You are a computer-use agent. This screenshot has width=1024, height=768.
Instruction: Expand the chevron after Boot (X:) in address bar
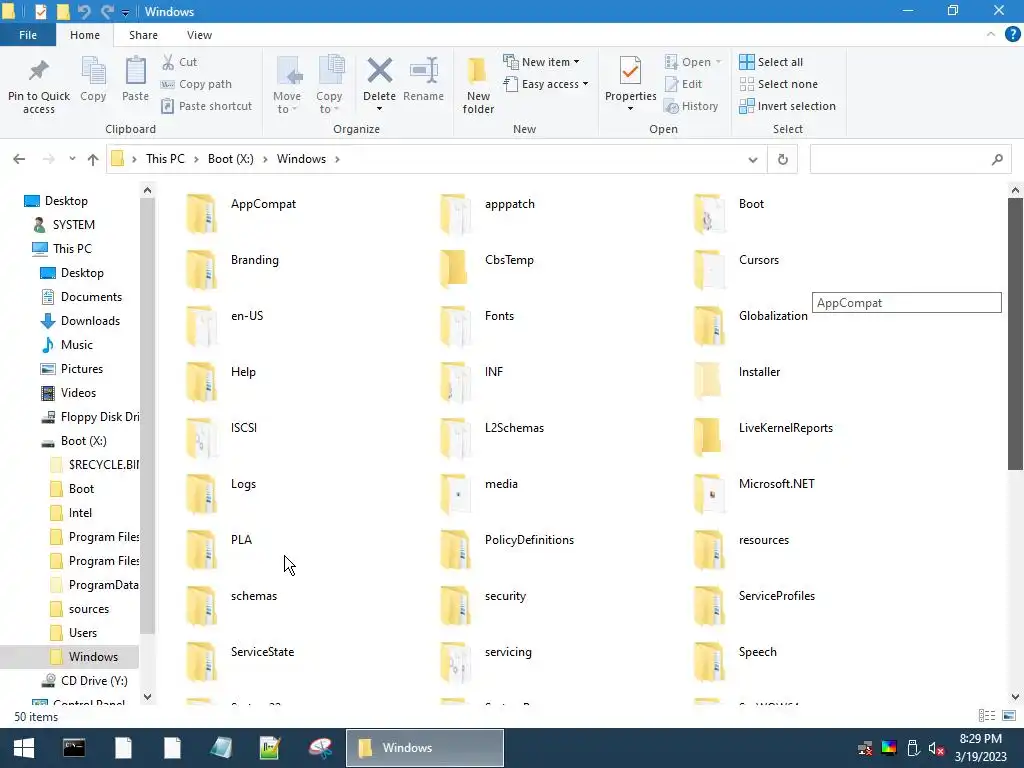point(265,159)
